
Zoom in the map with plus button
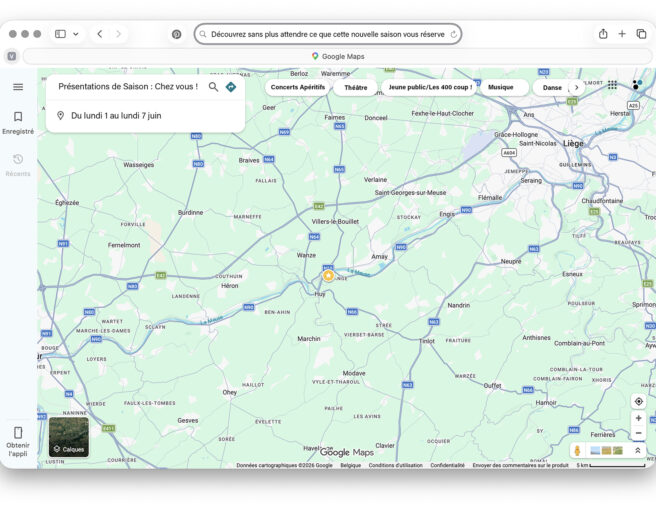tap(638, 418)
